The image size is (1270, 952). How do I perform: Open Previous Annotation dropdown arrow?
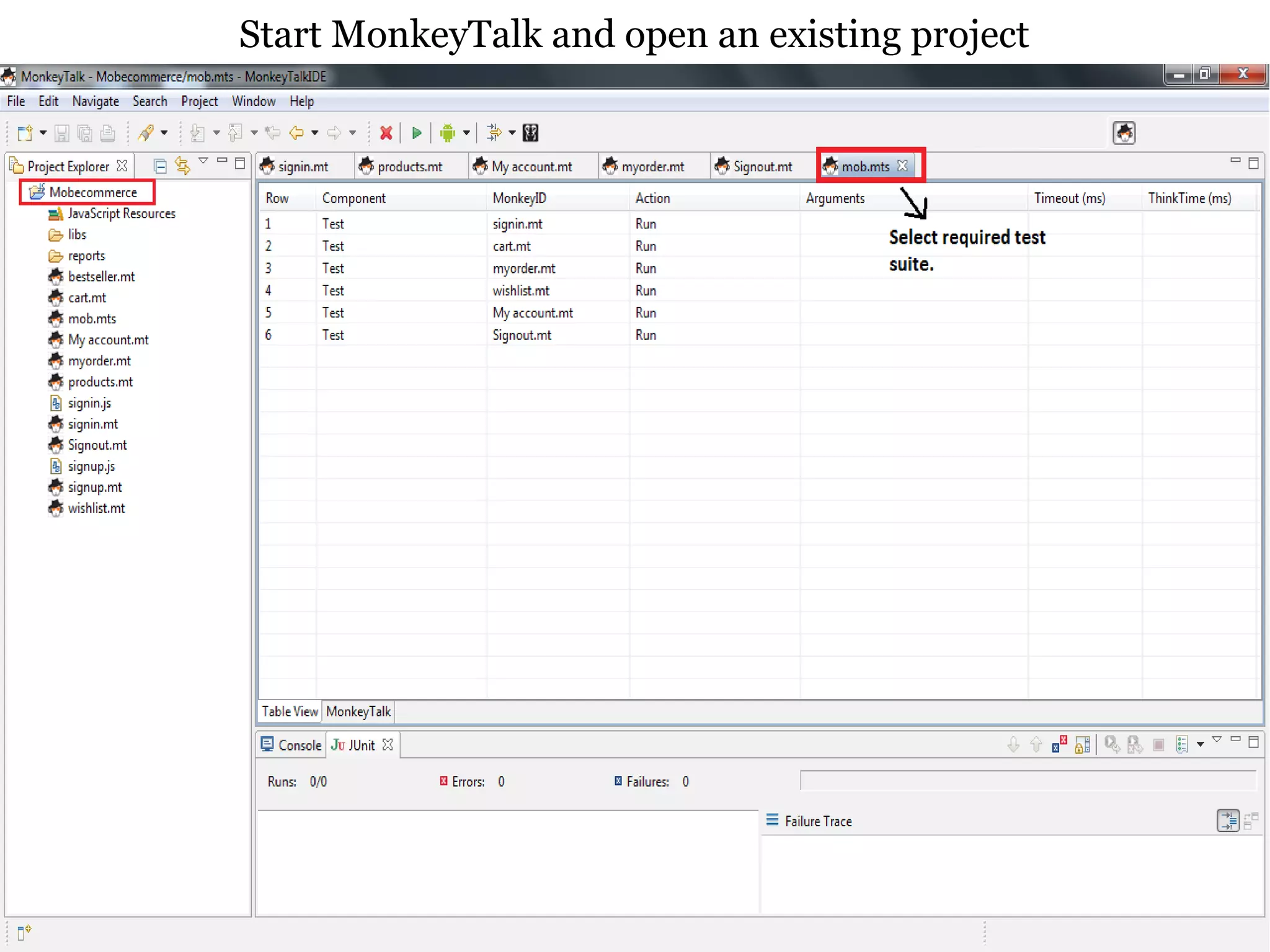pyautogui.click(x=254, y=133)
